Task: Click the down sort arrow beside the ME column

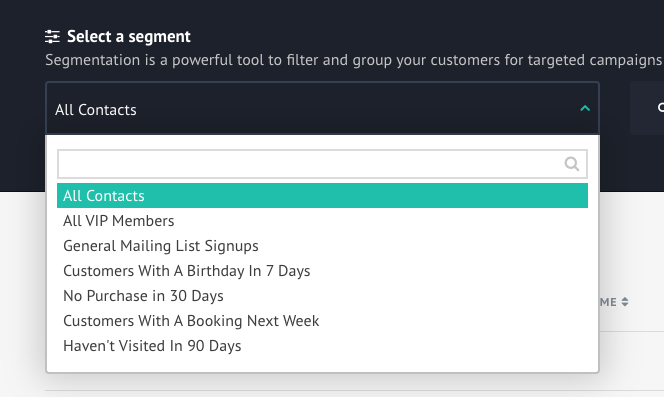Action: 625,305
